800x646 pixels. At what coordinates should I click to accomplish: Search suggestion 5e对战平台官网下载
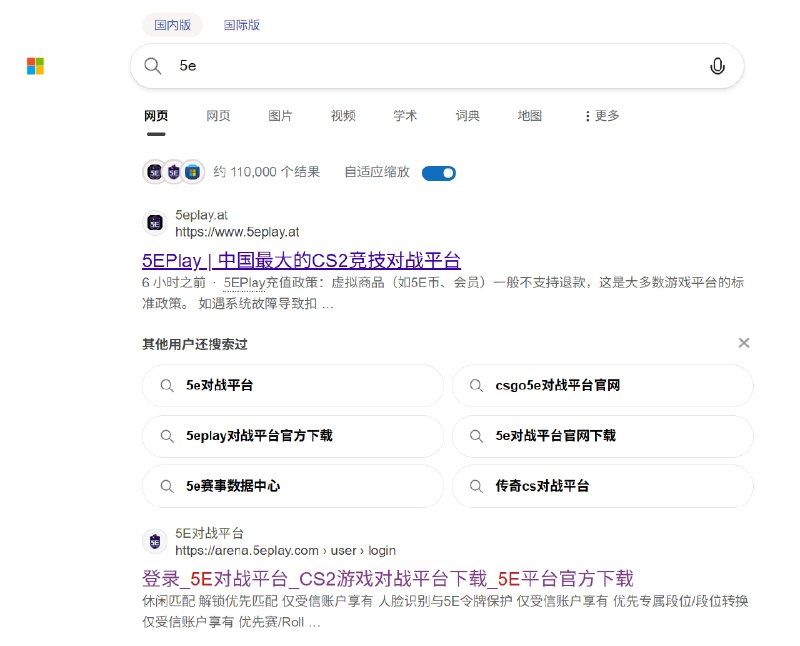pos(603,436)
